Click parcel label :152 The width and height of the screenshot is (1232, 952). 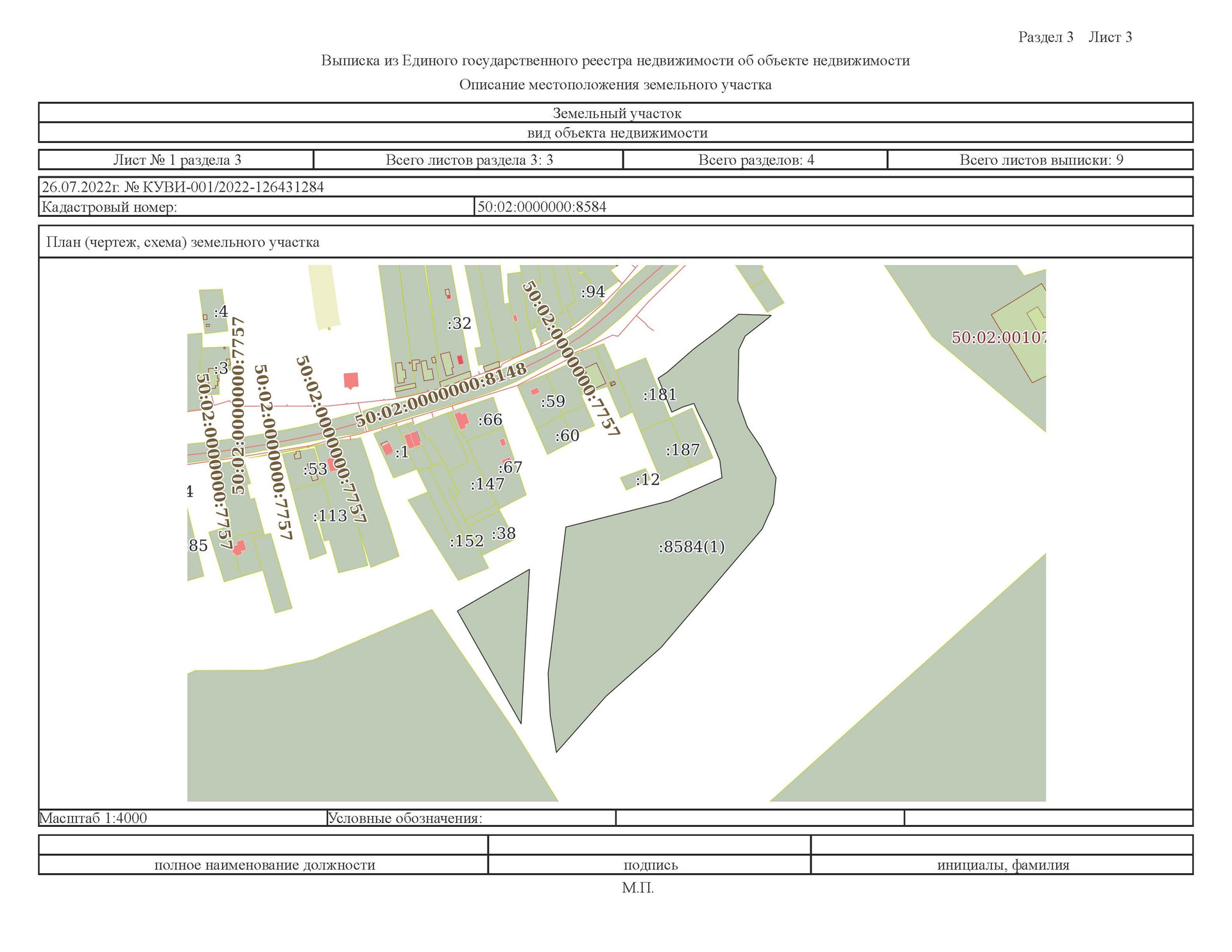[466, 541]
